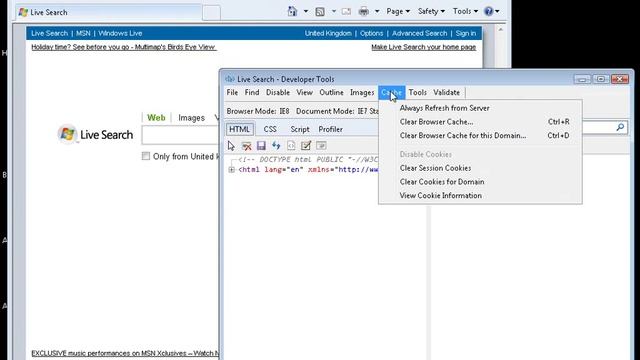Image resolution: width=640 pixels, height=360 pixels.
Task: Open the Safety dropdown menu
Action: click(431, 11)
